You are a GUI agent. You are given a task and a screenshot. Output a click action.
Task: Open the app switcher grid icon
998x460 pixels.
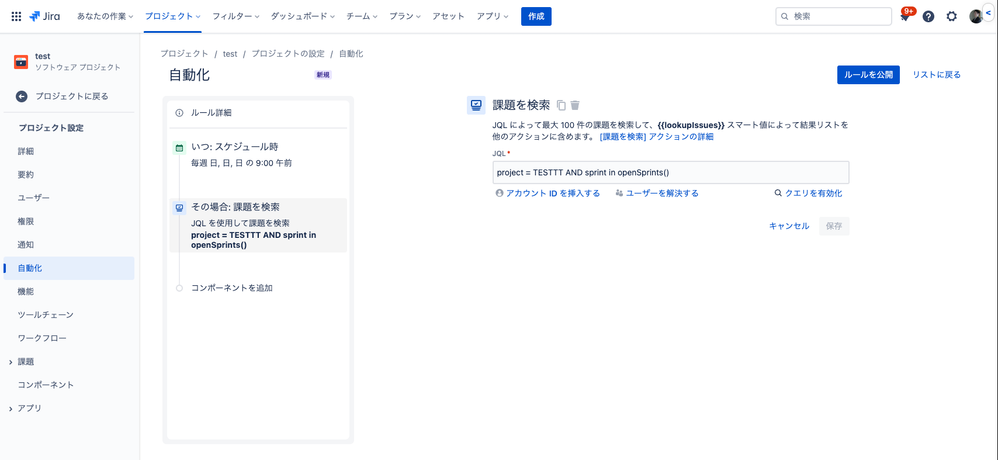tap(16, 17)
